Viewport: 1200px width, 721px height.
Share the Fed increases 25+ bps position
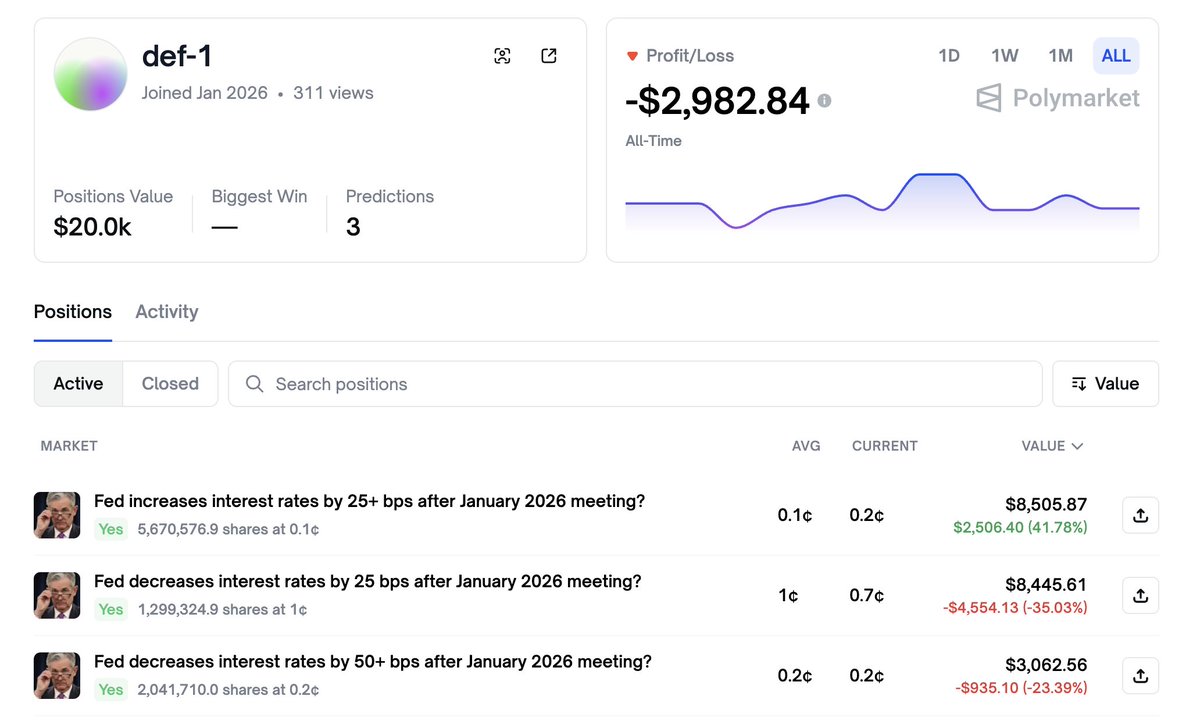1140,515
